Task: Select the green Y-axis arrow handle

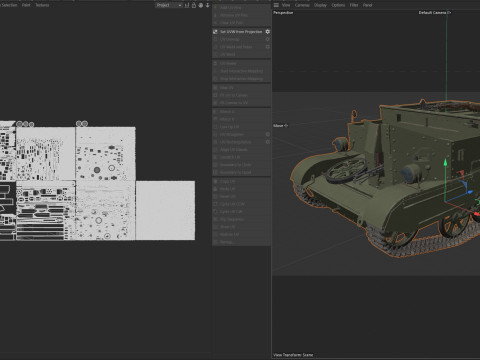Action: (x=445, y=162)
